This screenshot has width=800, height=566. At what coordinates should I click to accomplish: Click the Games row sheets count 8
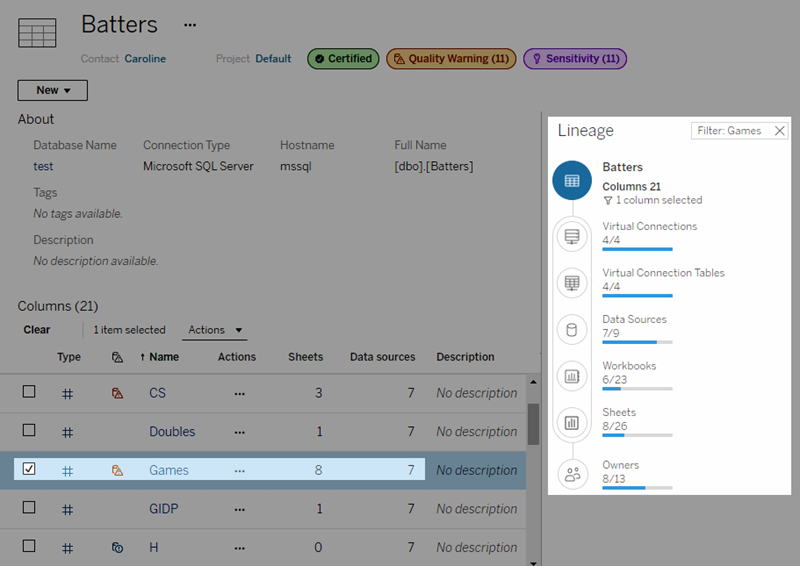[318, 470]
